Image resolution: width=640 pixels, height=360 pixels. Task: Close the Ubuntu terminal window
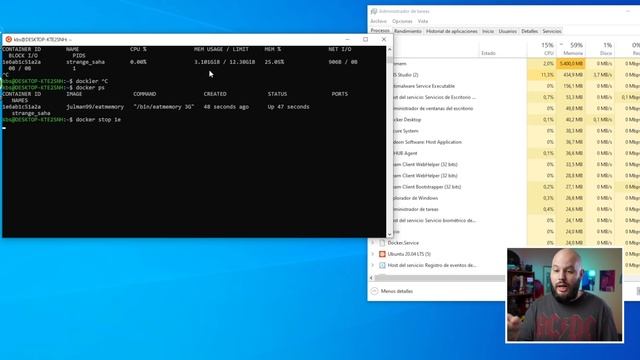pos(384,40)
